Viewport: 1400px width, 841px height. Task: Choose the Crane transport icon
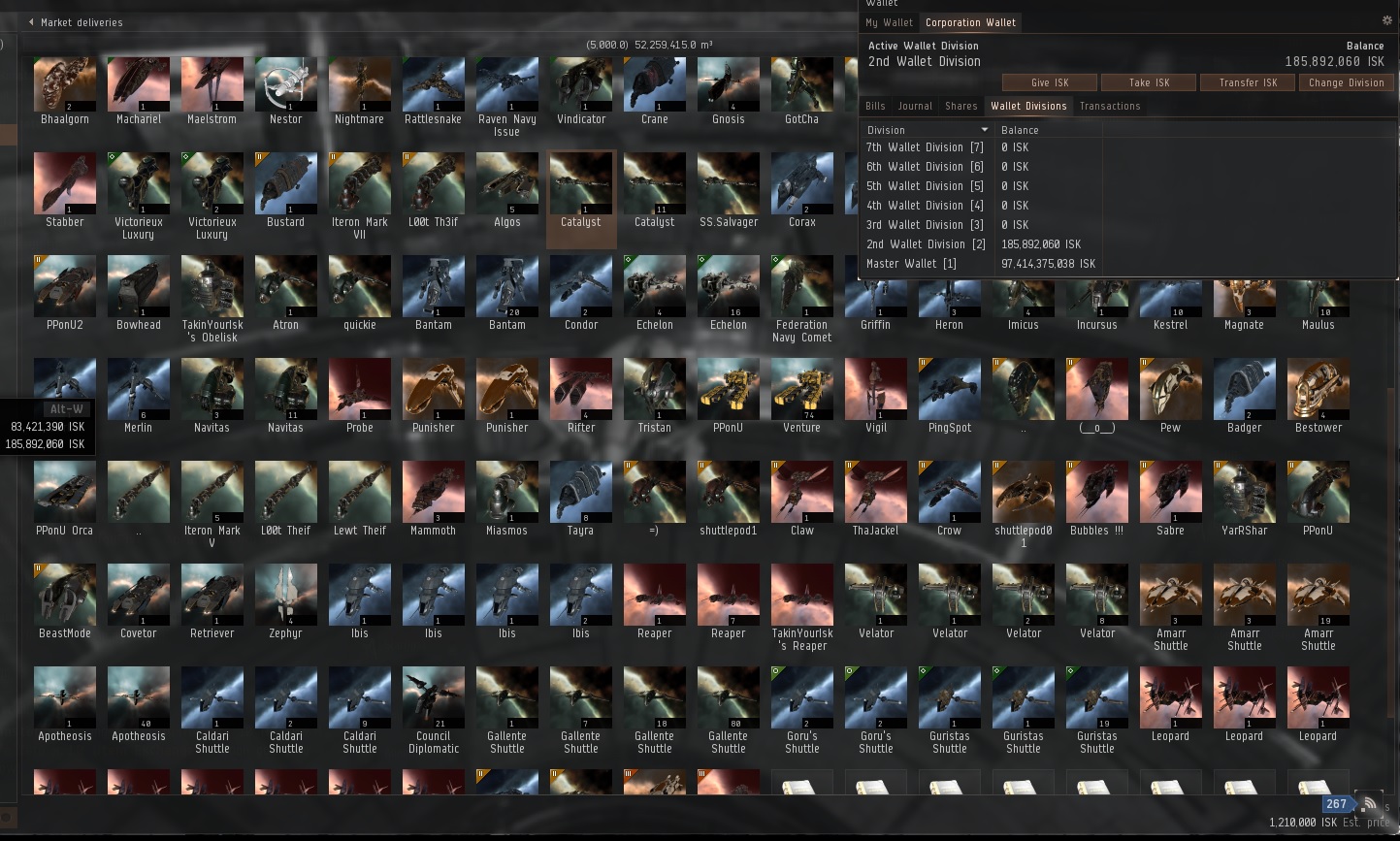[655, 84]
